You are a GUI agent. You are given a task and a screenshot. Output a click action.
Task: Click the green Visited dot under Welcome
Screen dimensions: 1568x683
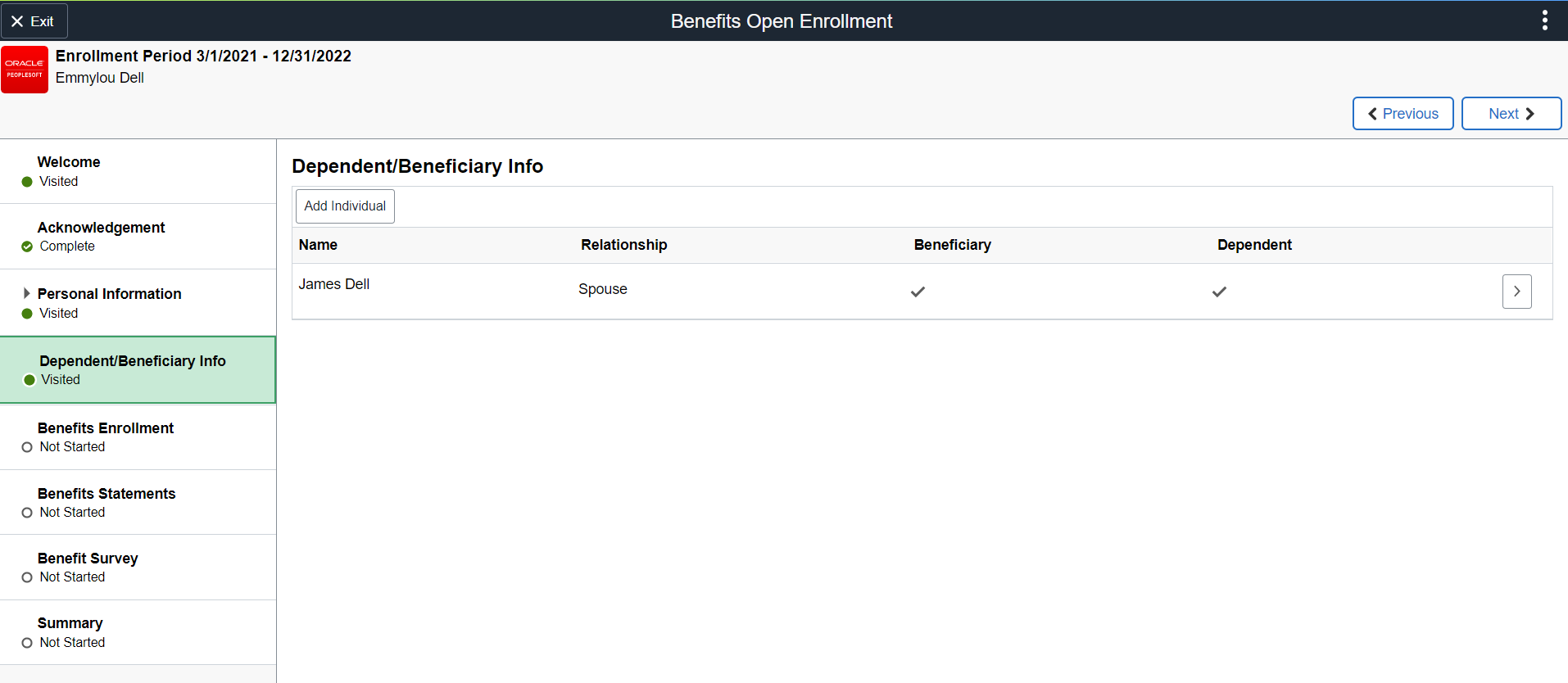coord(27,182)
